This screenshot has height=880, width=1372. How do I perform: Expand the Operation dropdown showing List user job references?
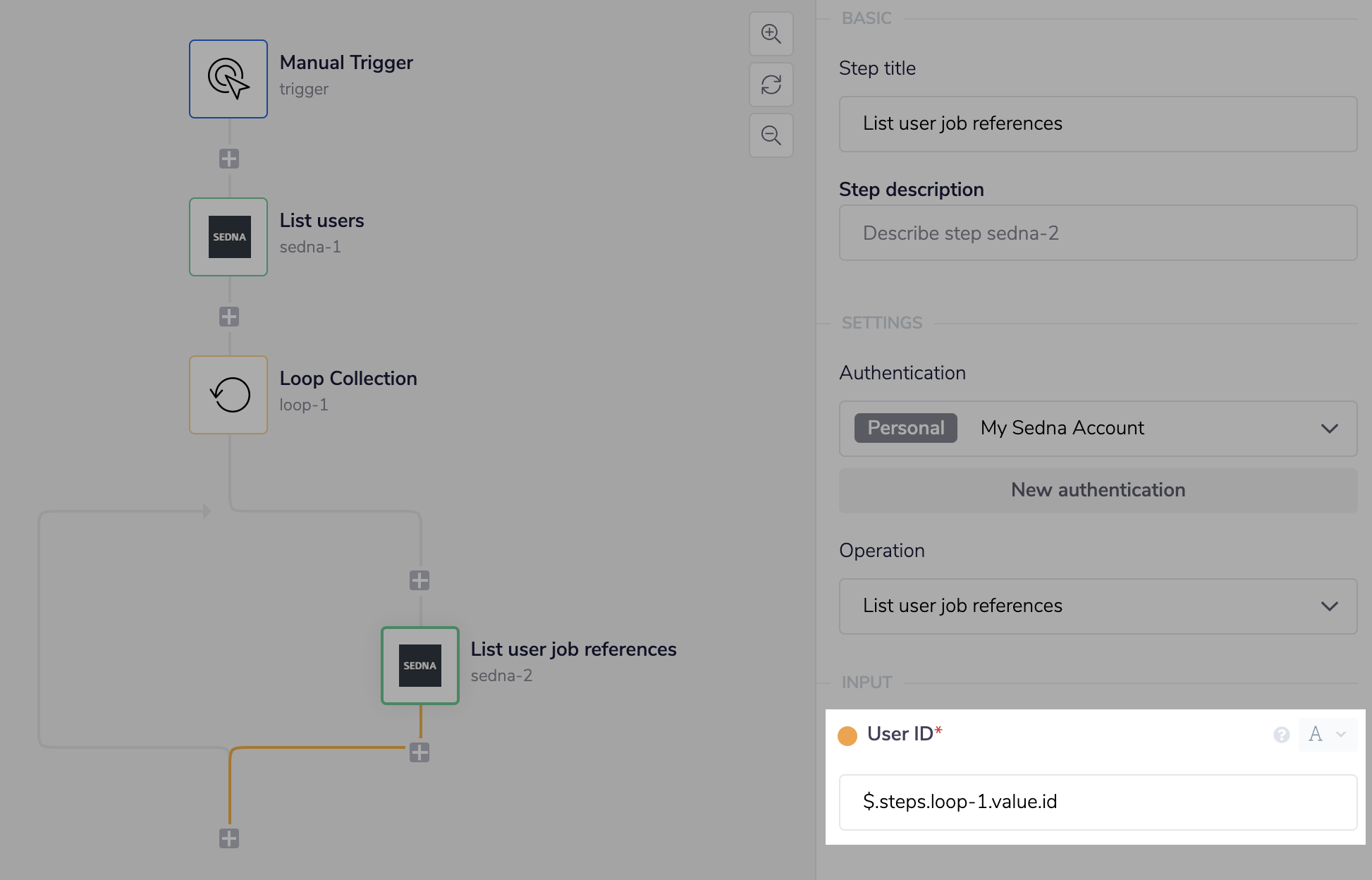coord(1098,606)
